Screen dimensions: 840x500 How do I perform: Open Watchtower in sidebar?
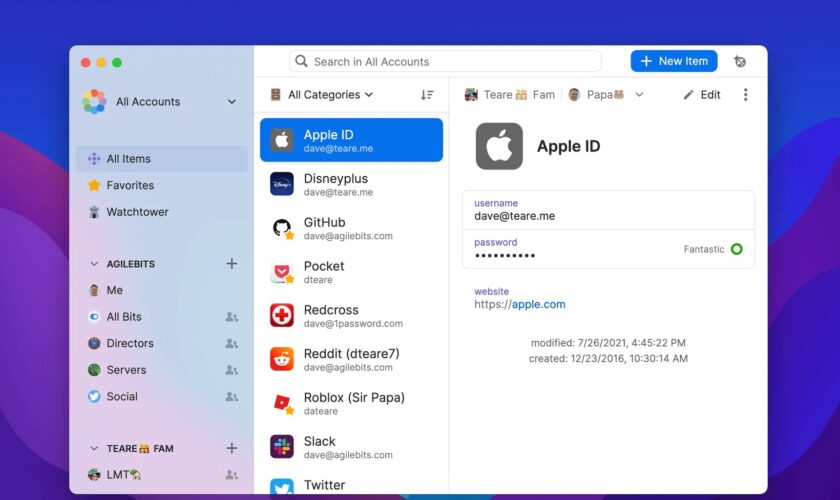pos(162,212)
